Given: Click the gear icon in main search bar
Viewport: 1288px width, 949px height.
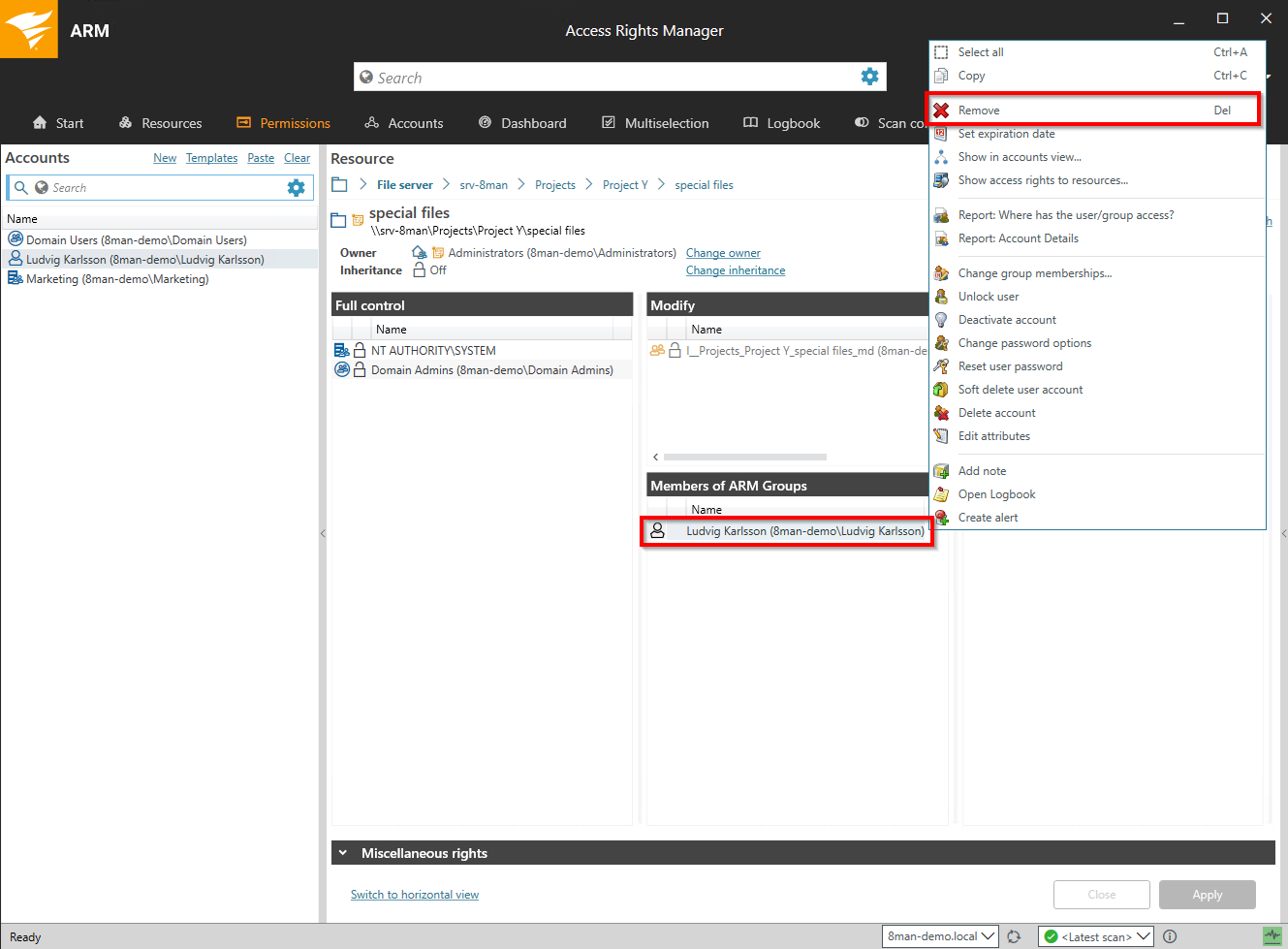Looking at the screenshot, I should point(869,77).
